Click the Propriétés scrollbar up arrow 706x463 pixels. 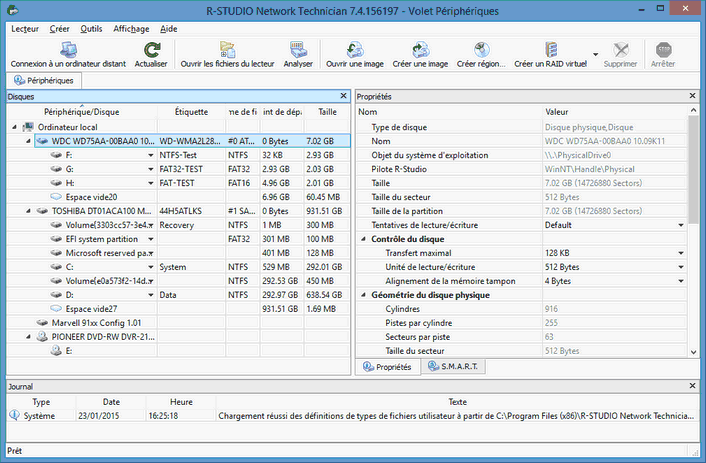point(693,110)
